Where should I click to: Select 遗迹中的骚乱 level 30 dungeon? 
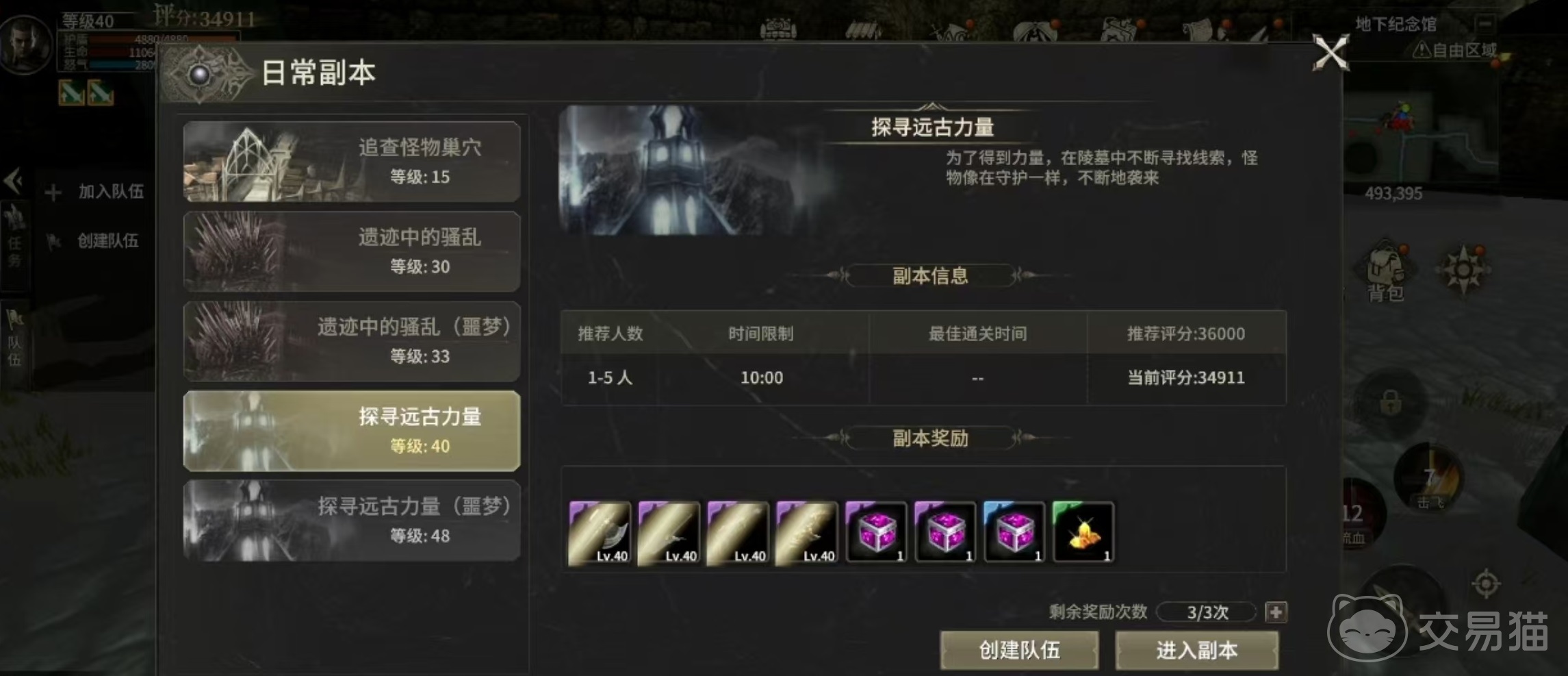click(x=352, y=251)
